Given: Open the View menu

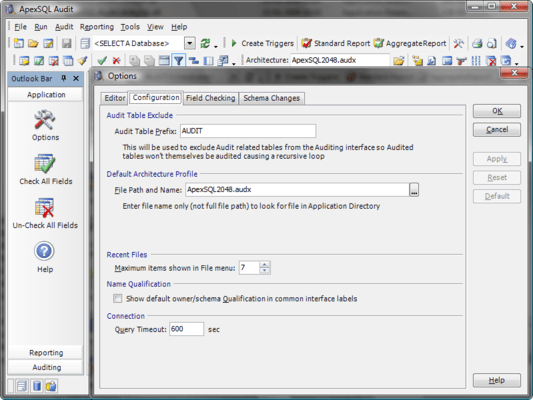Looking at the screenshot, I should click(155, 27).
